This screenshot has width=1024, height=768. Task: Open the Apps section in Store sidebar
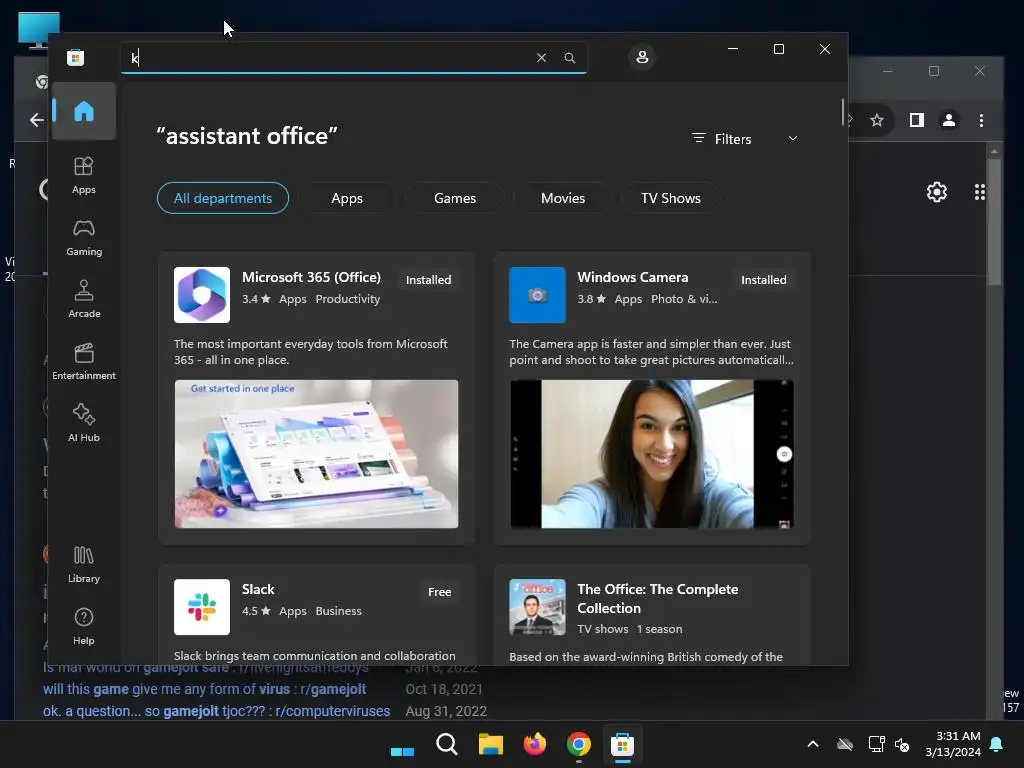84,175
